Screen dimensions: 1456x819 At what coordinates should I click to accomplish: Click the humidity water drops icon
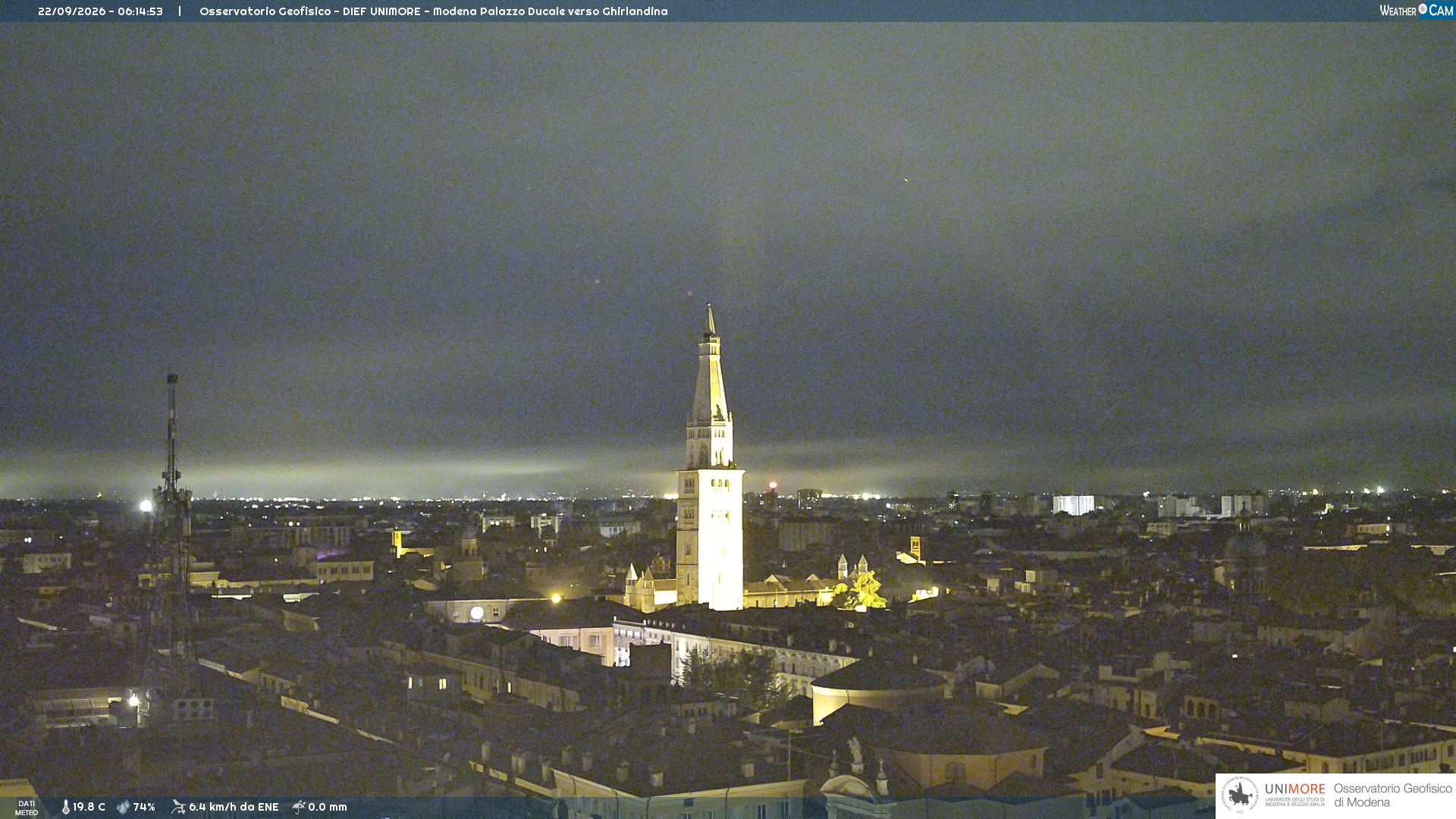pos(123,807)
